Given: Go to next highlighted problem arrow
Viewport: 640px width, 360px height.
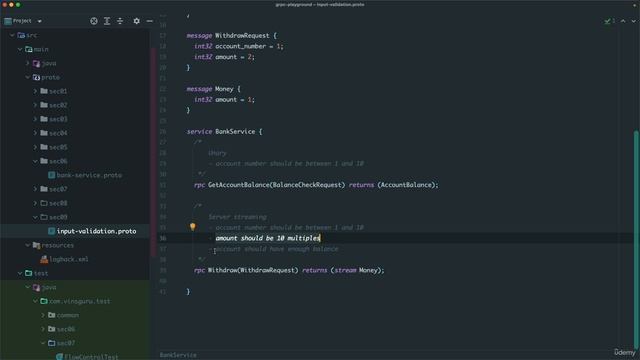Looking at the screenshot, I should (x=633, y=21).
